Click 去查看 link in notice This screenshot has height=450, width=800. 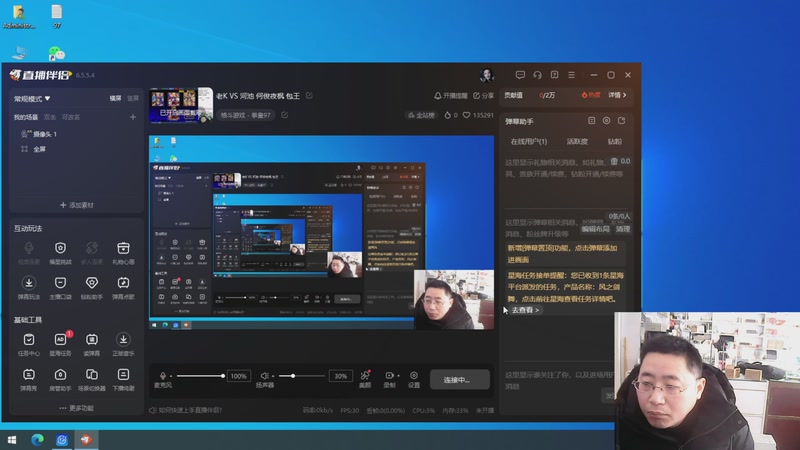point(525,310)
